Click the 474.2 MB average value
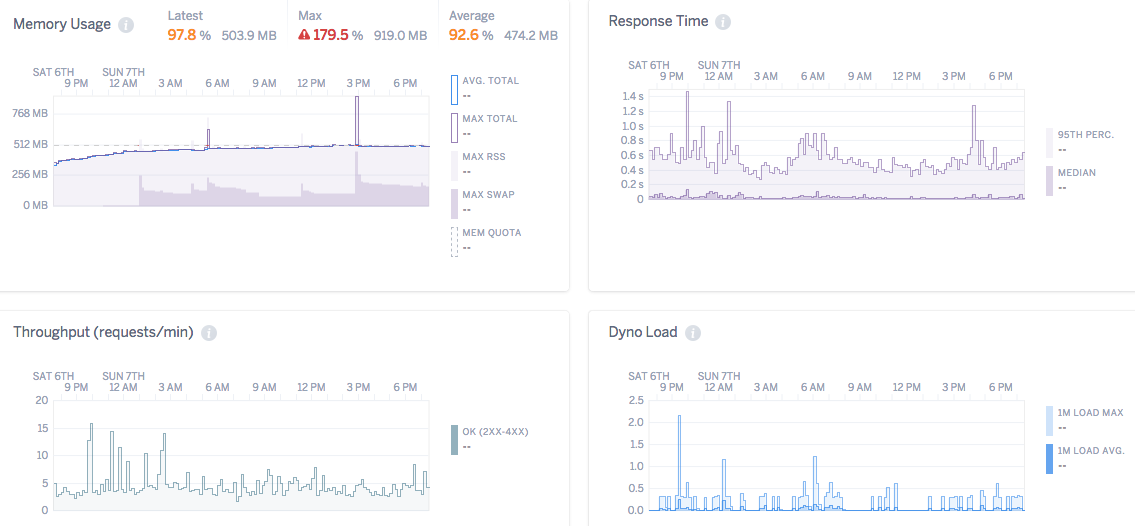 click(x=530, y=35)
